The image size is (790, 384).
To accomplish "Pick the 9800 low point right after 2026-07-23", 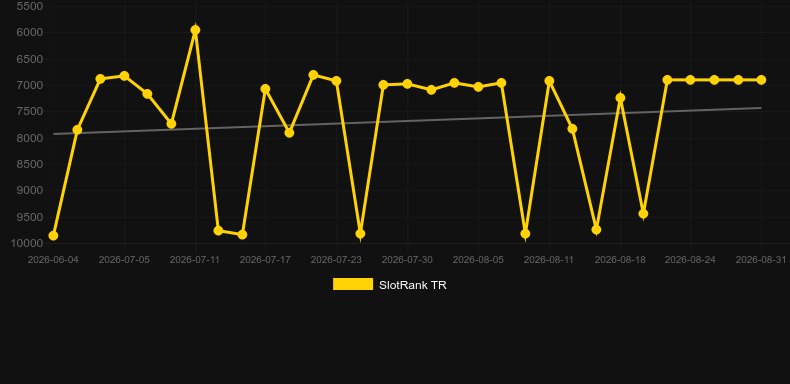I will [x=360, y=234].
